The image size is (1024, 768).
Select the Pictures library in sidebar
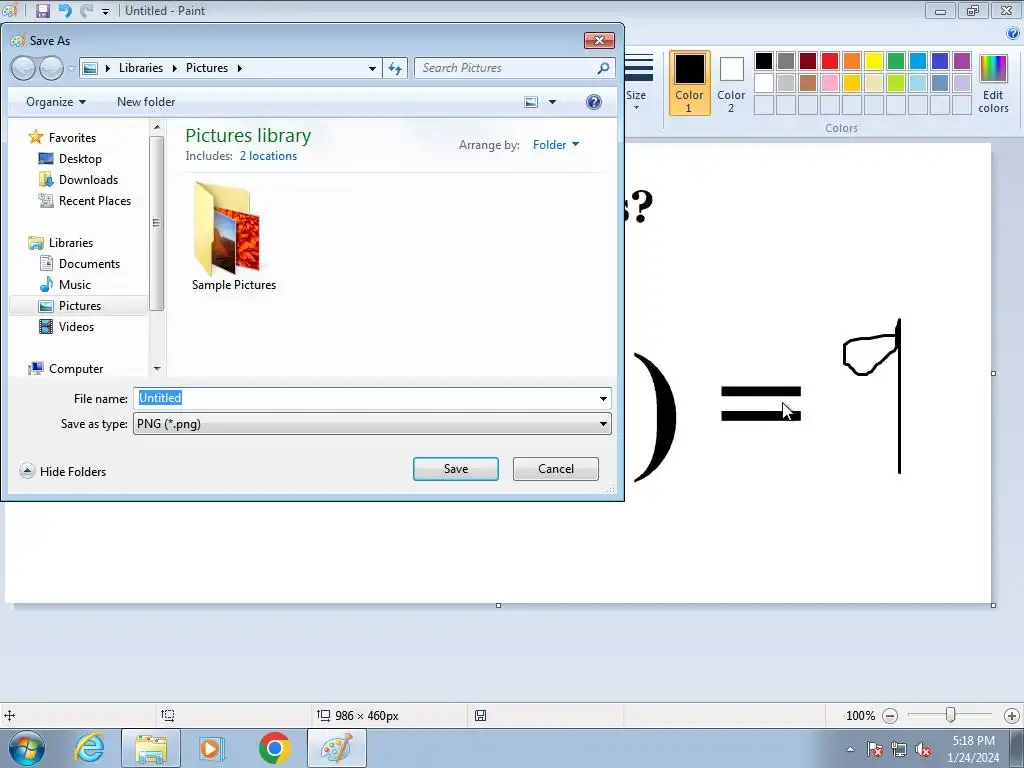click(x=80, y=306)
